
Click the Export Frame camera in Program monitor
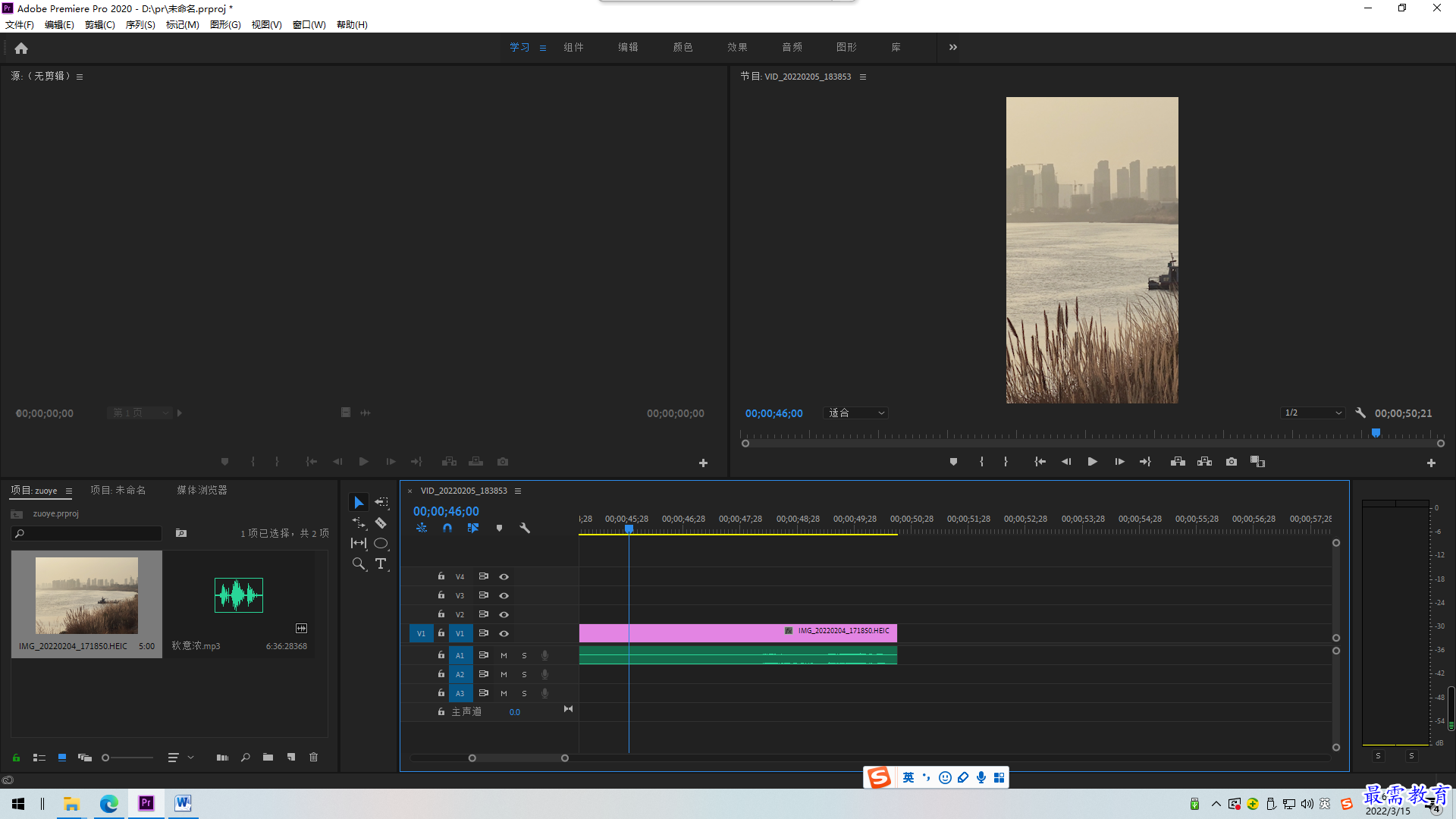1232,461
